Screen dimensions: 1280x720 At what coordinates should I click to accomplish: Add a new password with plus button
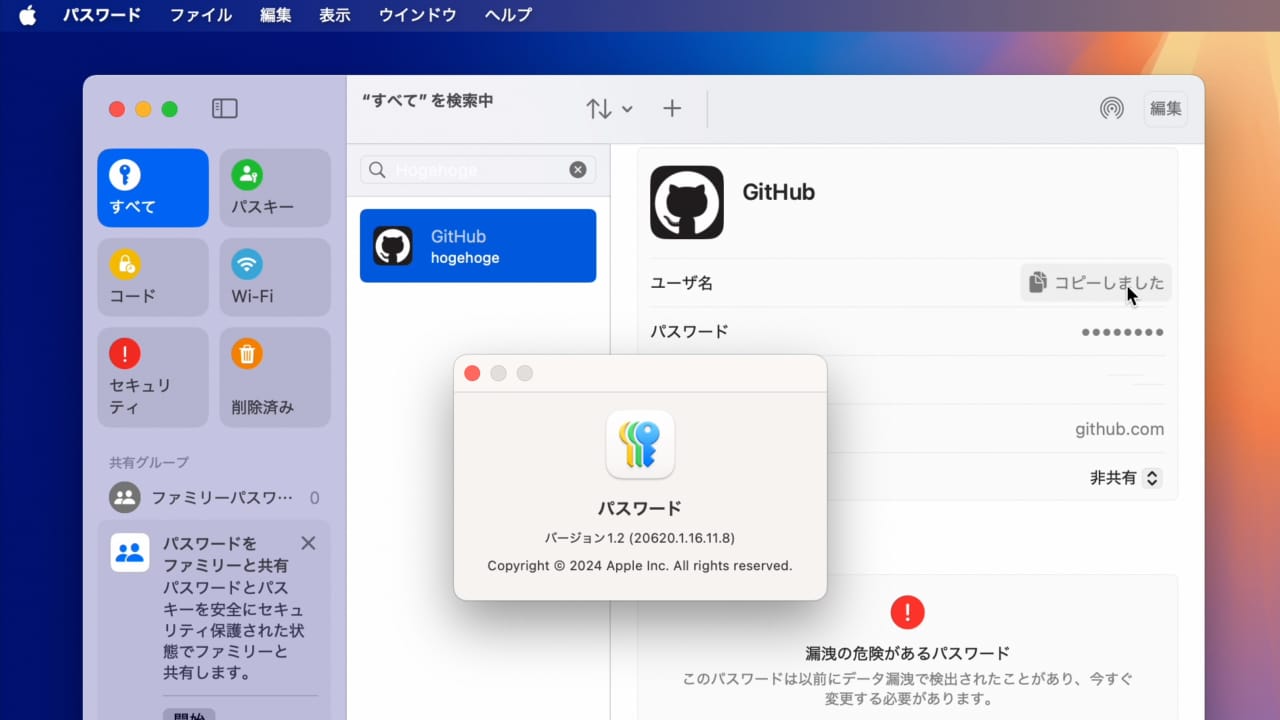coord(672,109)
